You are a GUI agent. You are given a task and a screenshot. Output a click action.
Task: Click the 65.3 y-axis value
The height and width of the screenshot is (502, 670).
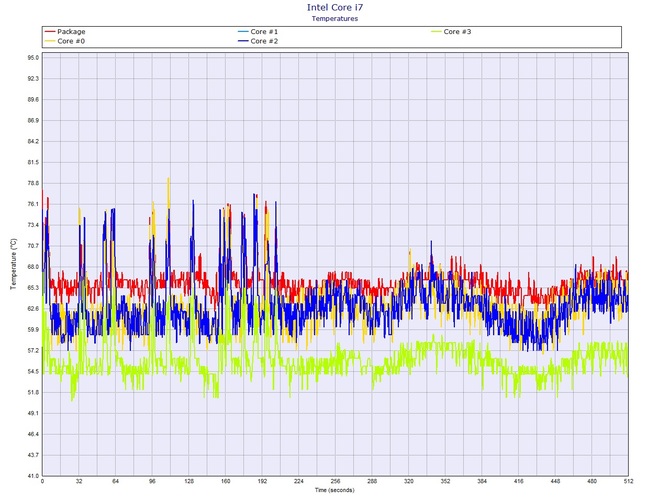click(x=34, y=288)
